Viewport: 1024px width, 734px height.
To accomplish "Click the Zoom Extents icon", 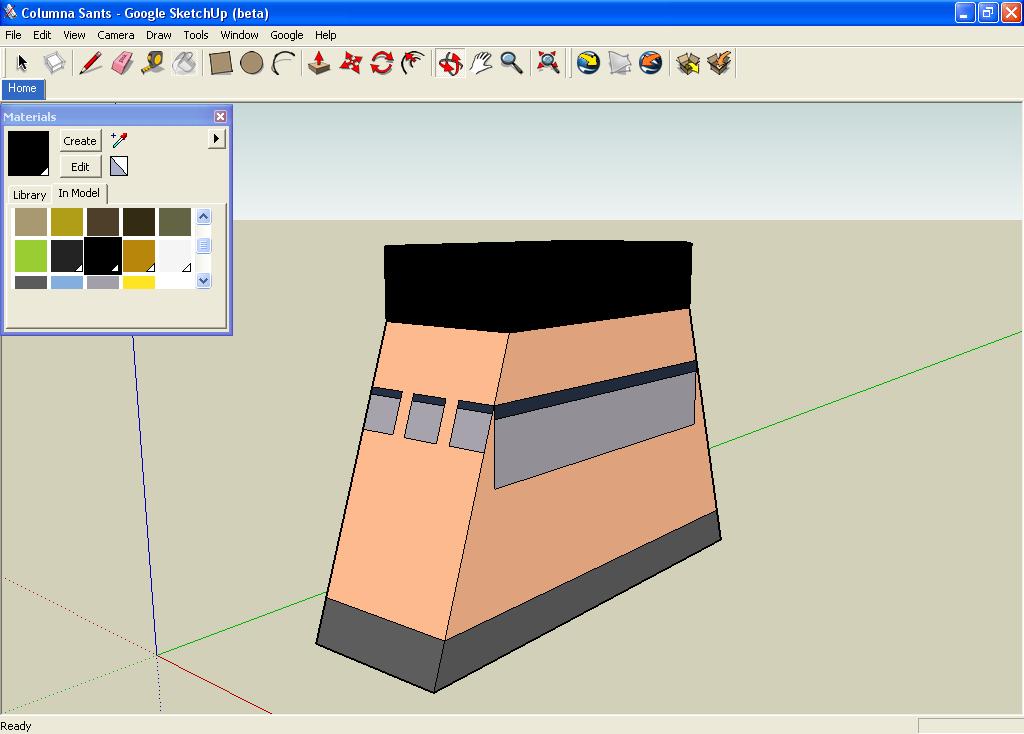I will click(547, 63).
